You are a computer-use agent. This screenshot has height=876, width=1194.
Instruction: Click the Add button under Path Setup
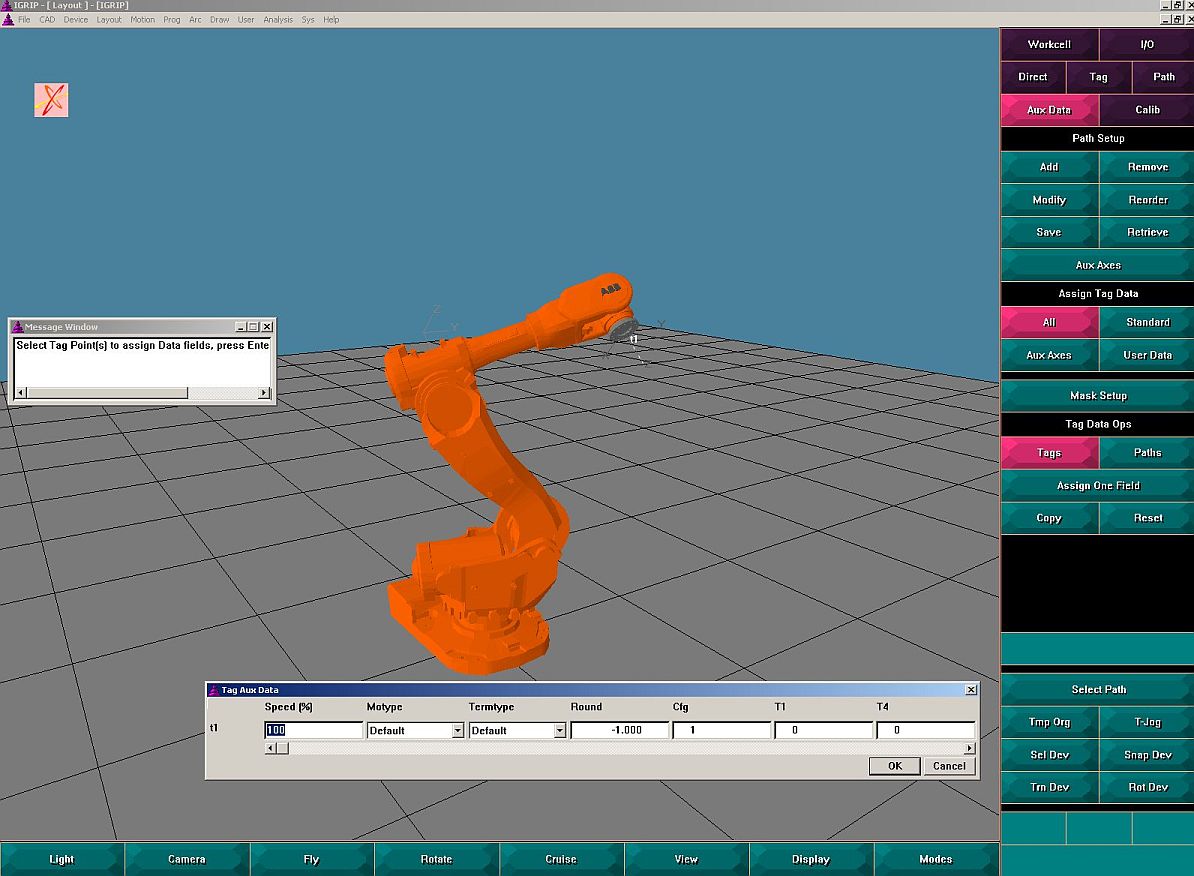pos(1049,167)
